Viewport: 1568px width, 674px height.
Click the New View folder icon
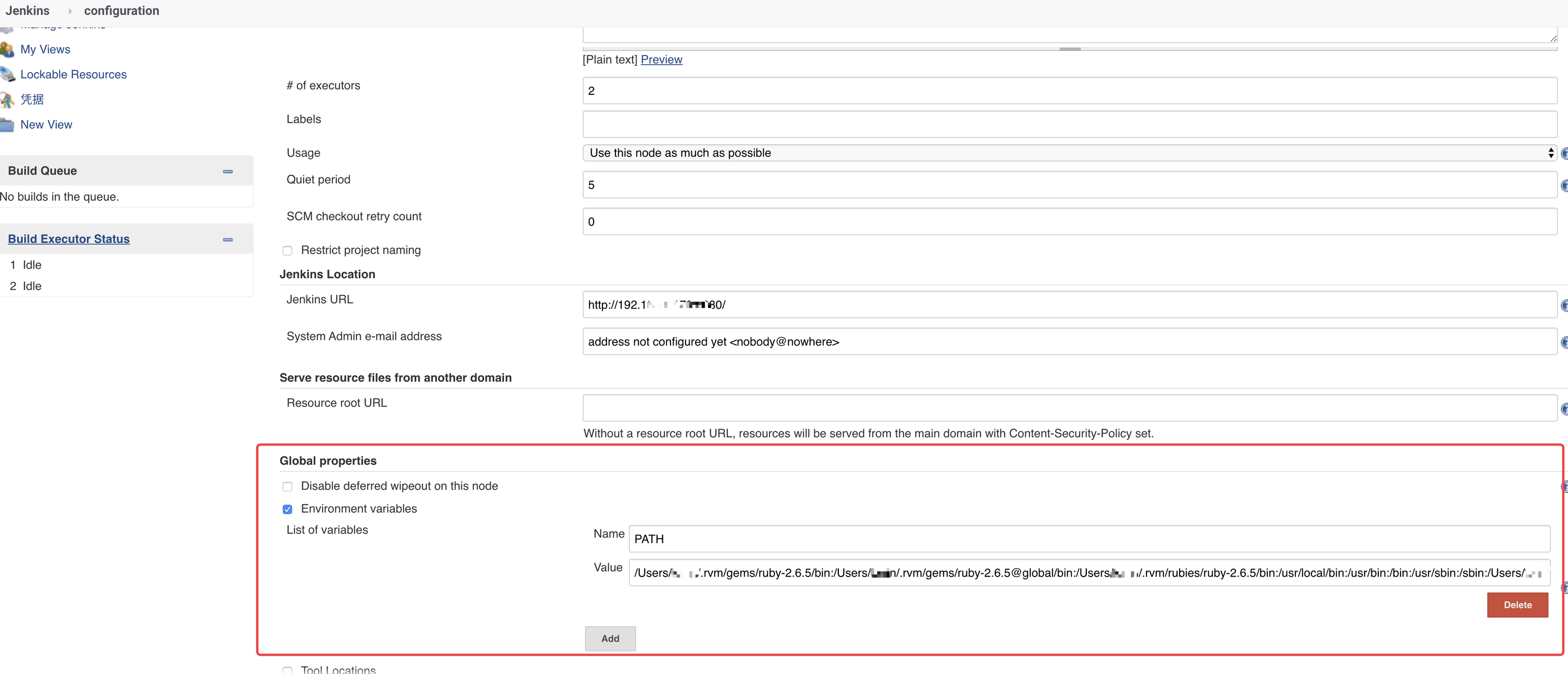point(7,125)
